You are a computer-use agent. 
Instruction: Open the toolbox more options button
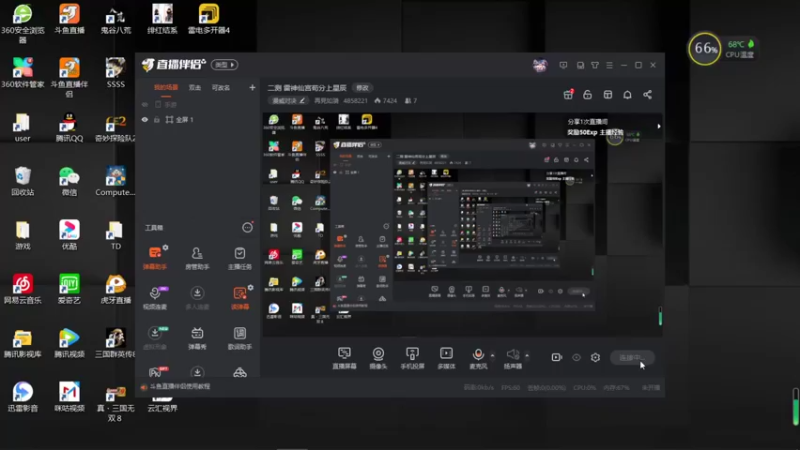click(247, 228)
